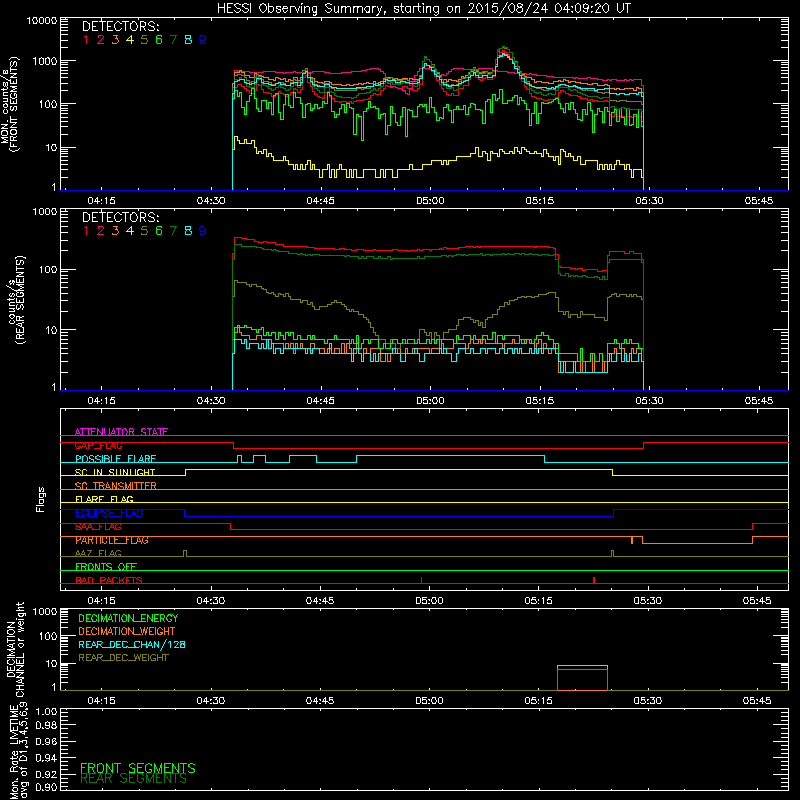Select the FLARE_FLAG label
This screenshot has width=800, height=800.
pyautogui.click(x=104, y=499)
